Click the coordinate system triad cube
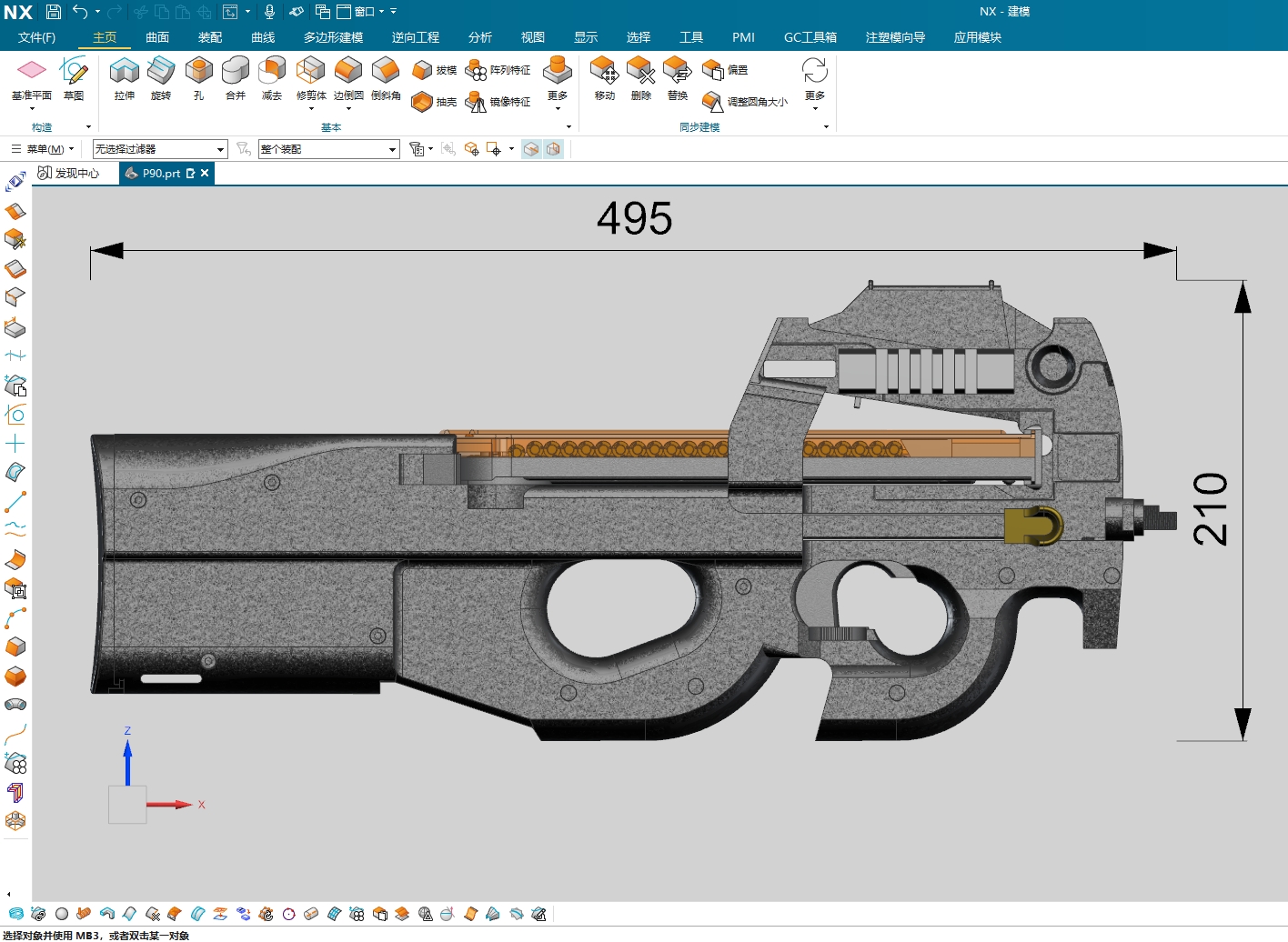The width and height of the screenshot is (1288, 942). click(x=127, y=805)
